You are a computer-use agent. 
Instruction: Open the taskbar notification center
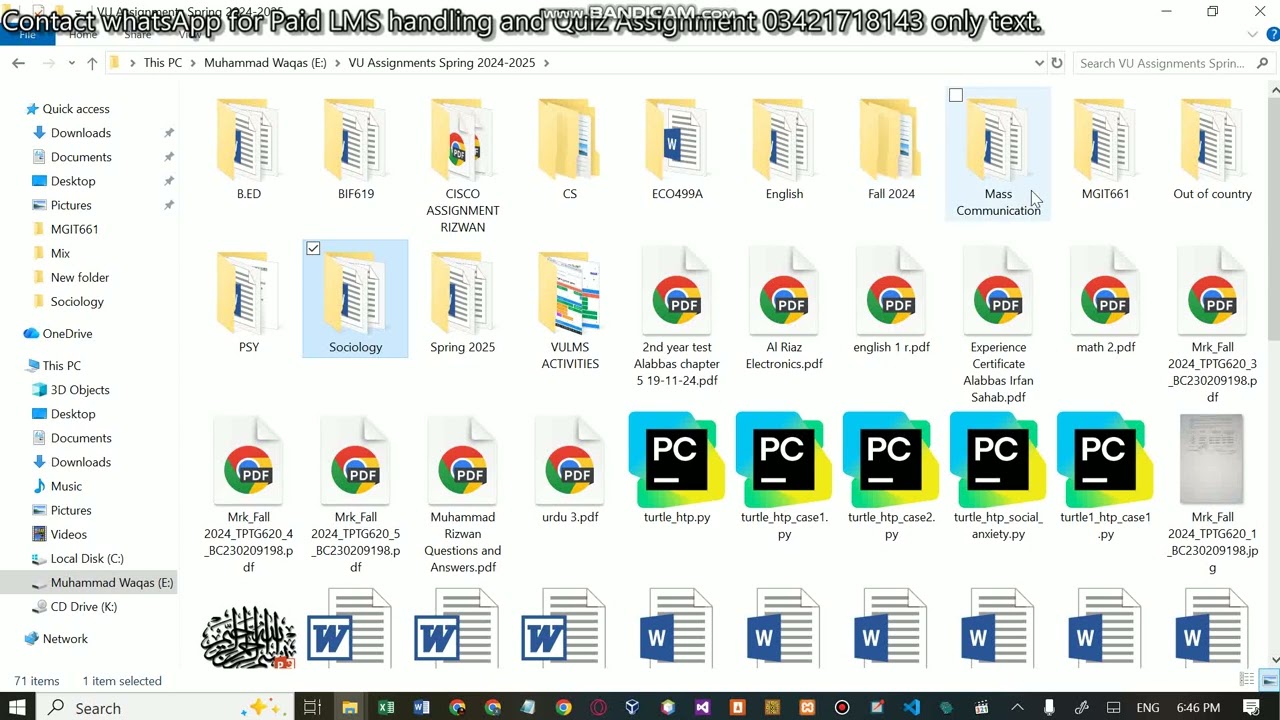coord(1252,707)
